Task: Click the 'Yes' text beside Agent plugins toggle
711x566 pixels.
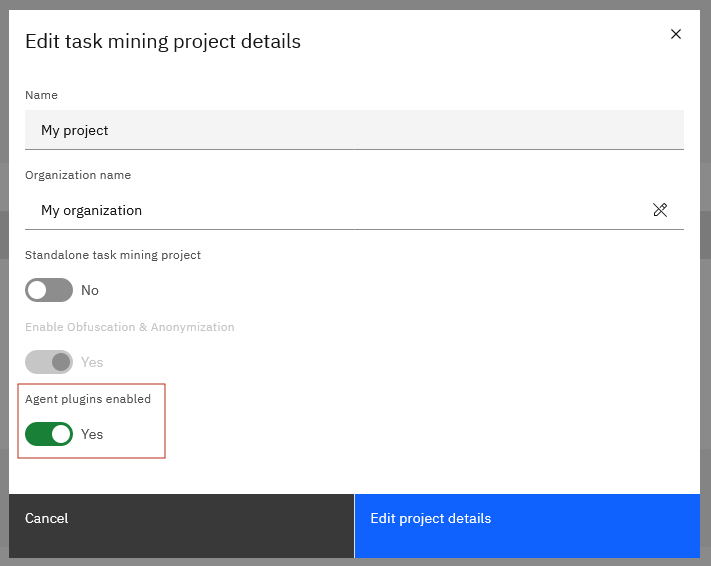Action: coord(92,434)
